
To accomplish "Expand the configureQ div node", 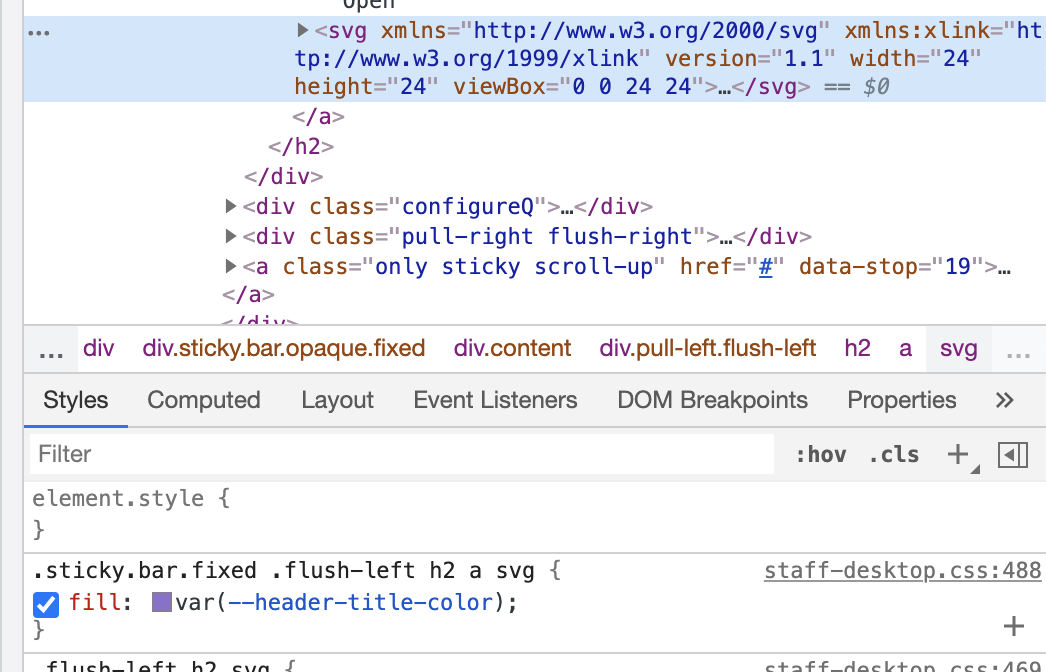I will pyautogui.click(x=232, y=207).
